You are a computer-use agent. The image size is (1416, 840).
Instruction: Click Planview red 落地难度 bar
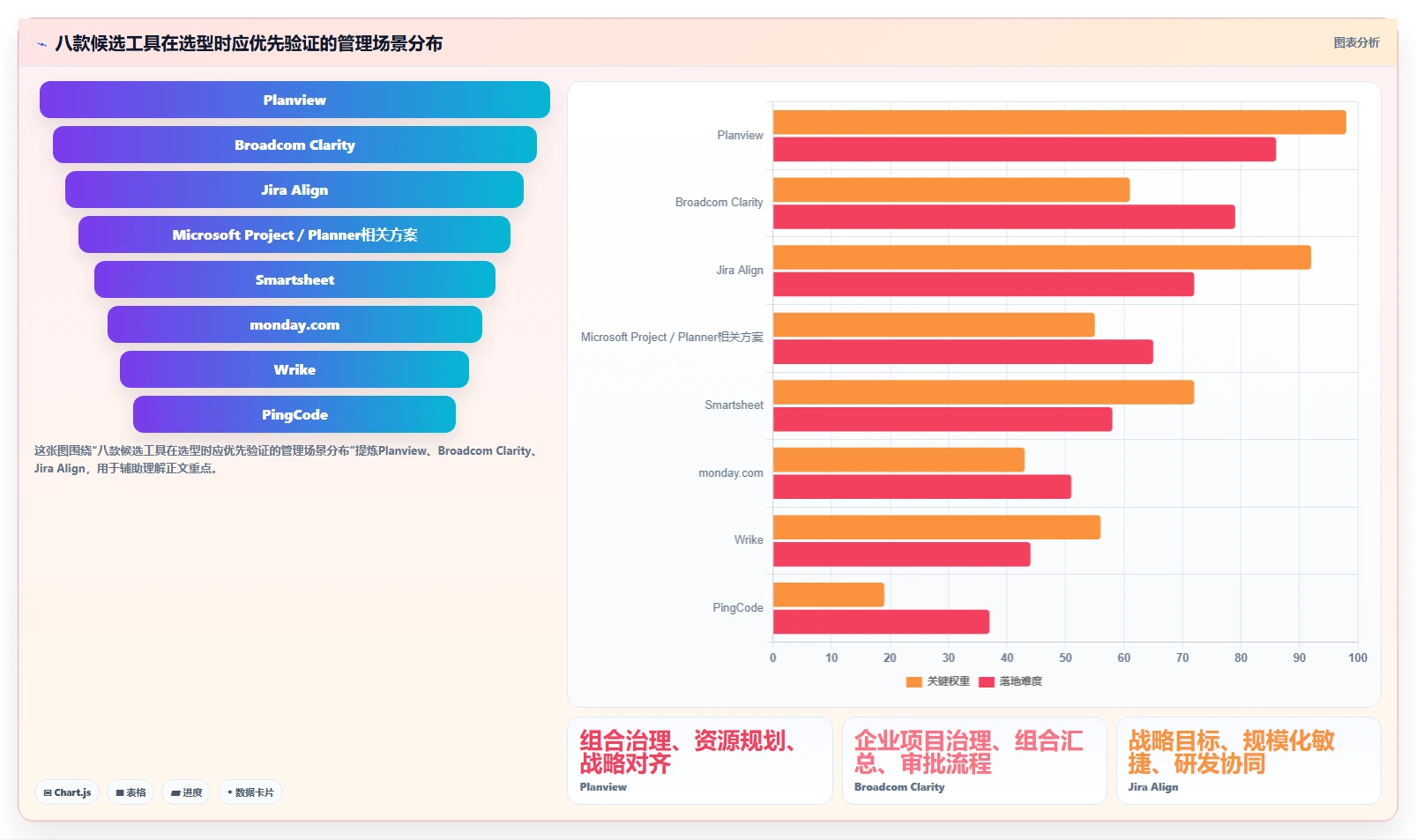pyautogui.click(x=1025, y=149)
